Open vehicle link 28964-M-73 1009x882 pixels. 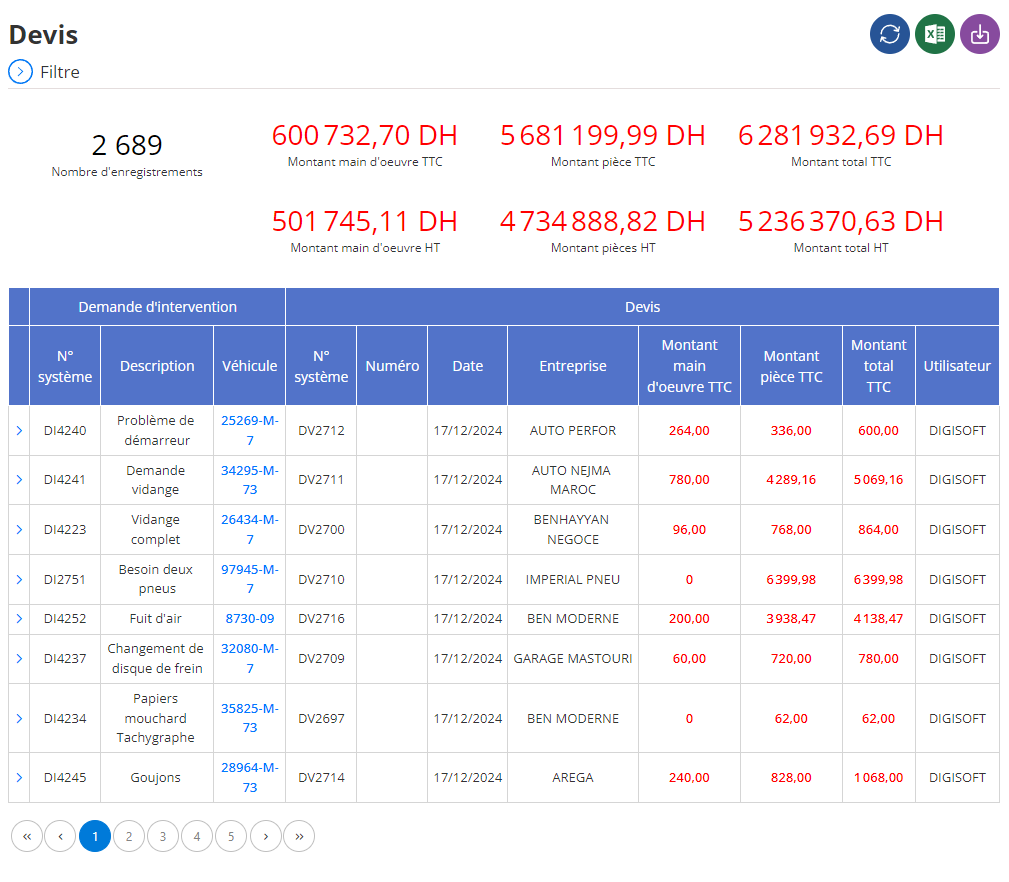point(250,778)
